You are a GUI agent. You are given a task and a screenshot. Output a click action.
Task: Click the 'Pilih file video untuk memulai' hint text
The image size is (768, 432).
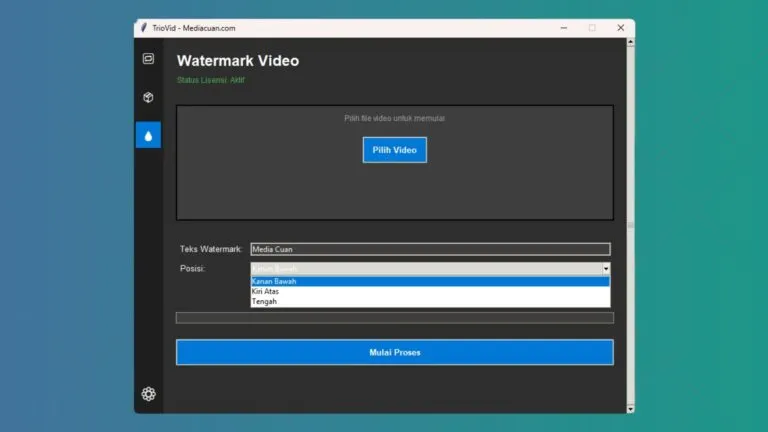pos(394,118)
